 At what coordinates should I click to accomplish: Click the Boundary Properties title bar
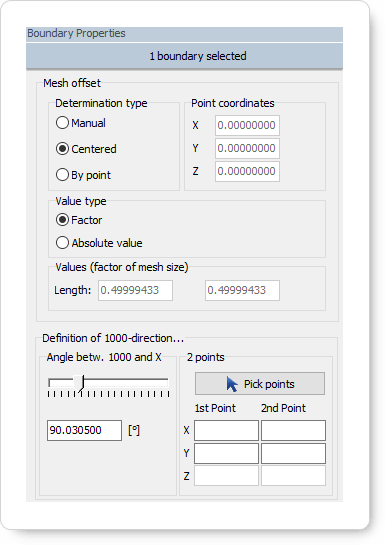coord(184,34)
